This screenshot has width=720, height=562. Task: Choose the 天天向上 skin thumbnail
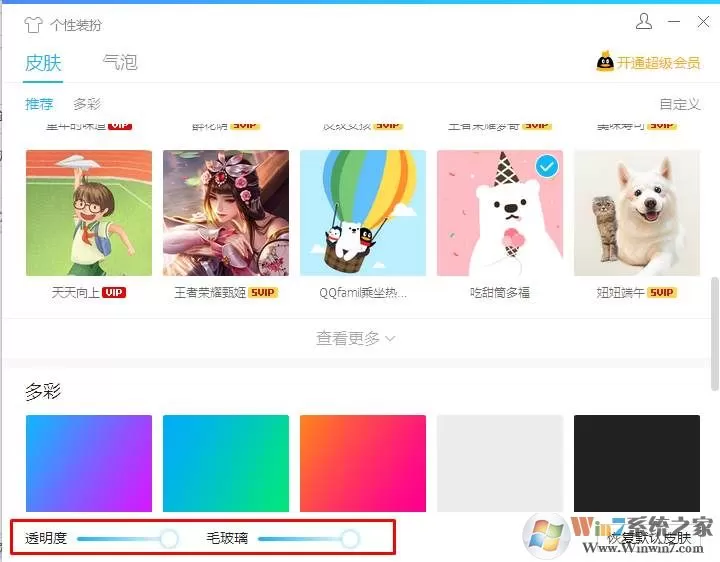[89, 213]
